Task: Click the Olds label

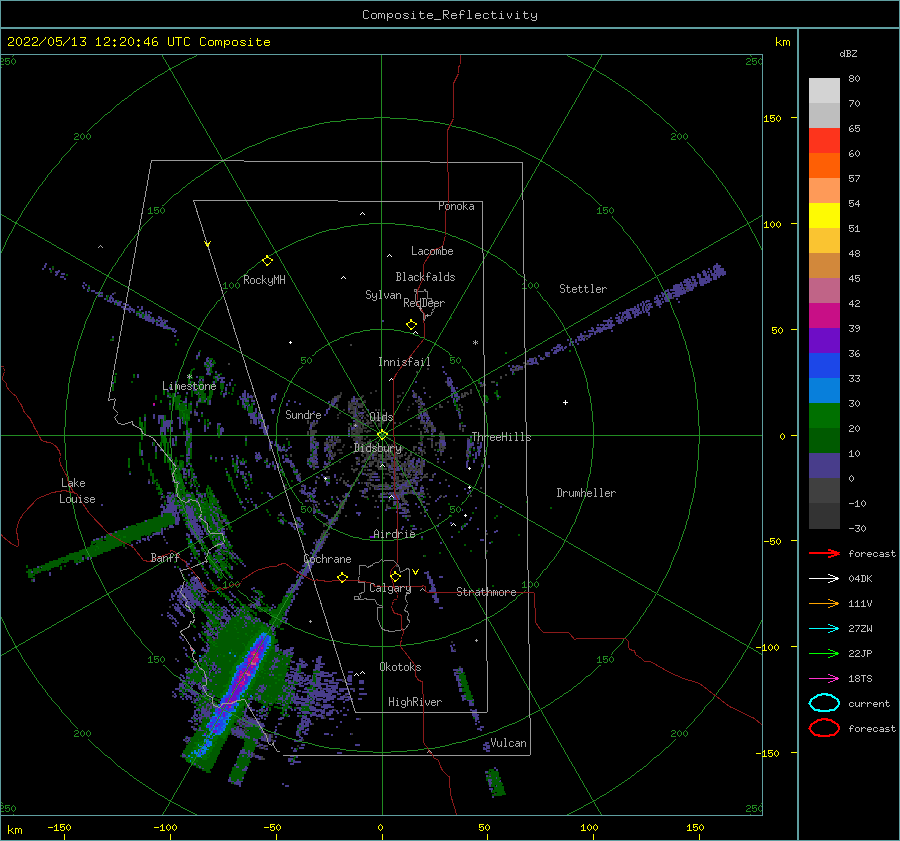Action: pyautogui.click(x=381, y=417)
